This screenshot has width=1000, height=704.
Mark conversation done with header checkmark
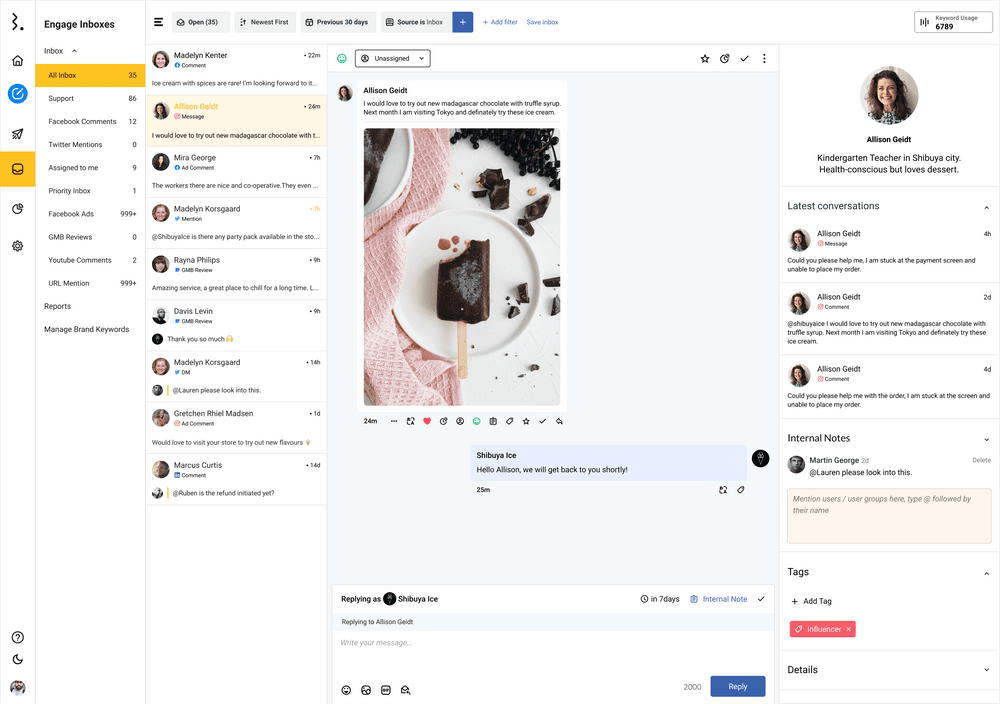coord(744,59)
